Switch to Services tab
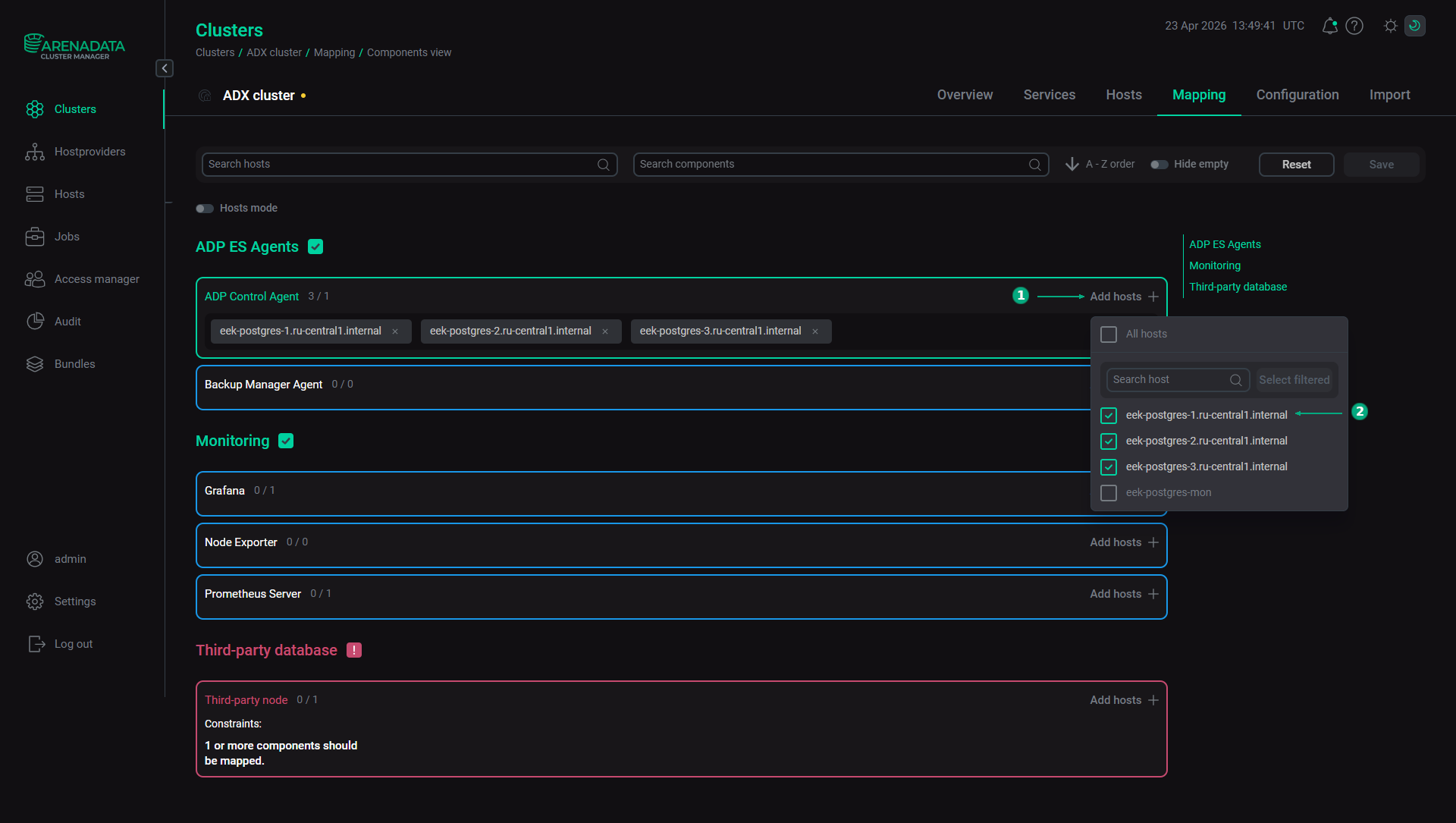Viewport: 1456px width, 823px height. pyautogui.click(x=1050, y=95)
